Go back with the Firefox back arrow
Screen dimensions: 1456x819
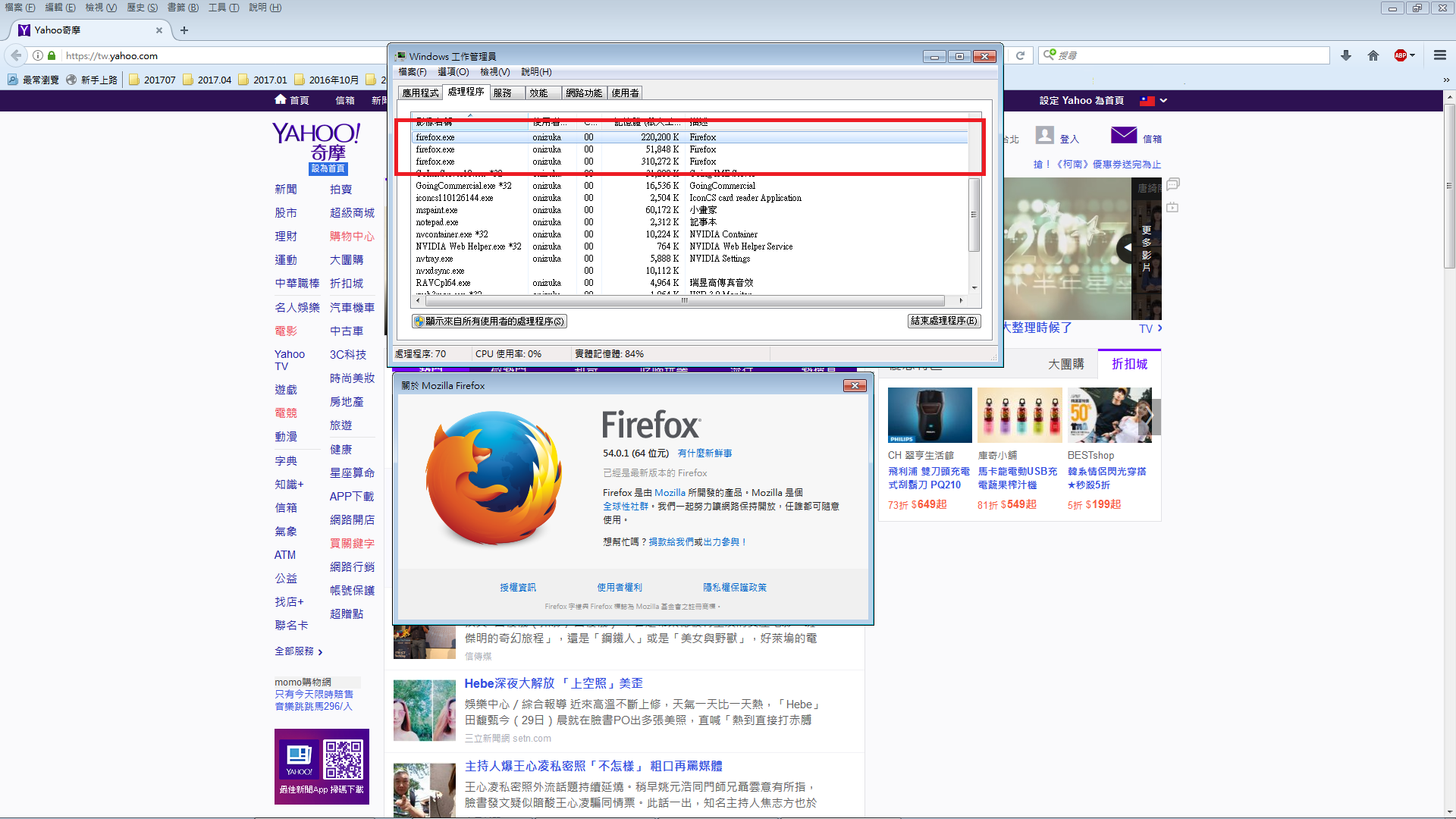[16, 55]
